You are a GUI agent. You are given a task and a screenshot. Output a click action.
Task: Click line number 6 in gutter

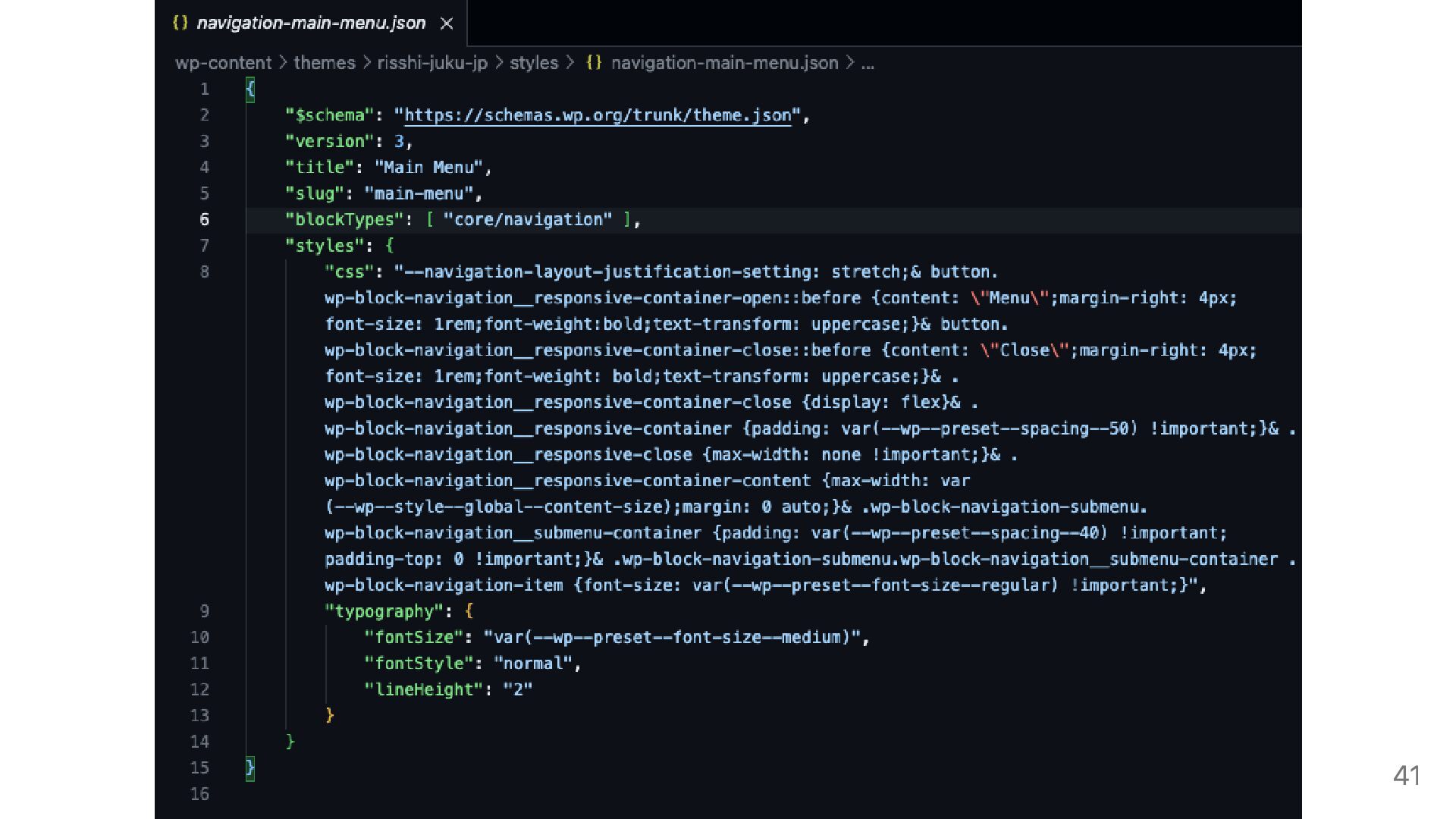(x=204, y=220)
